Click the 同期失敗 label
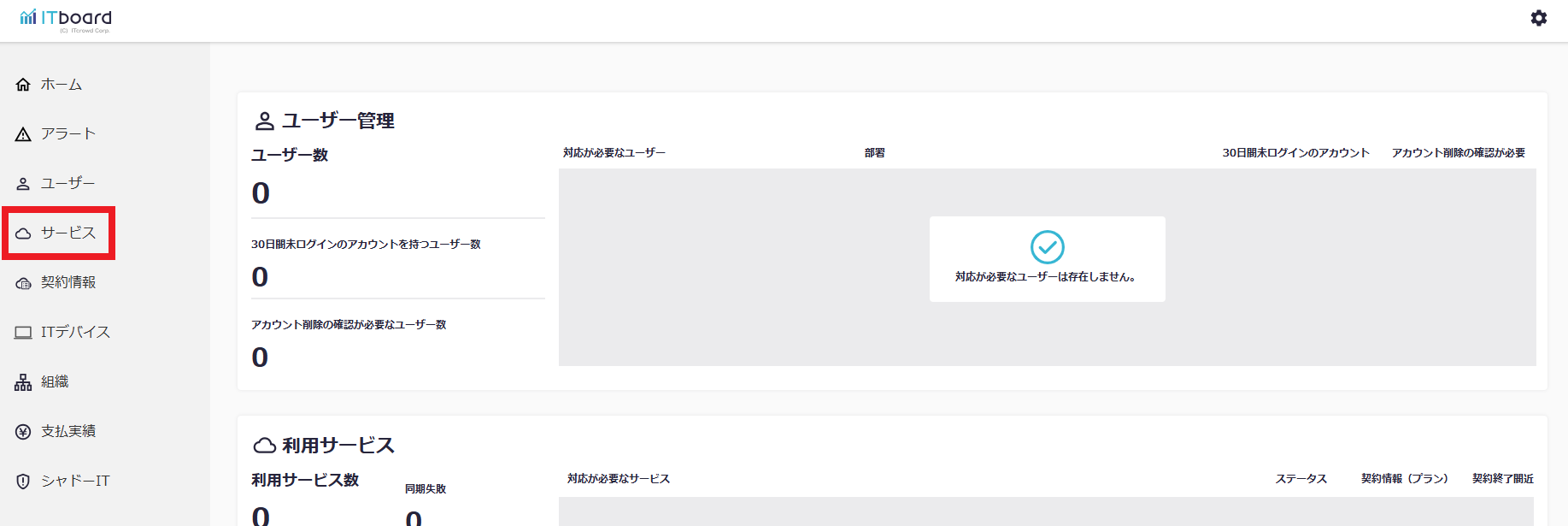 [x=426, y=489]
